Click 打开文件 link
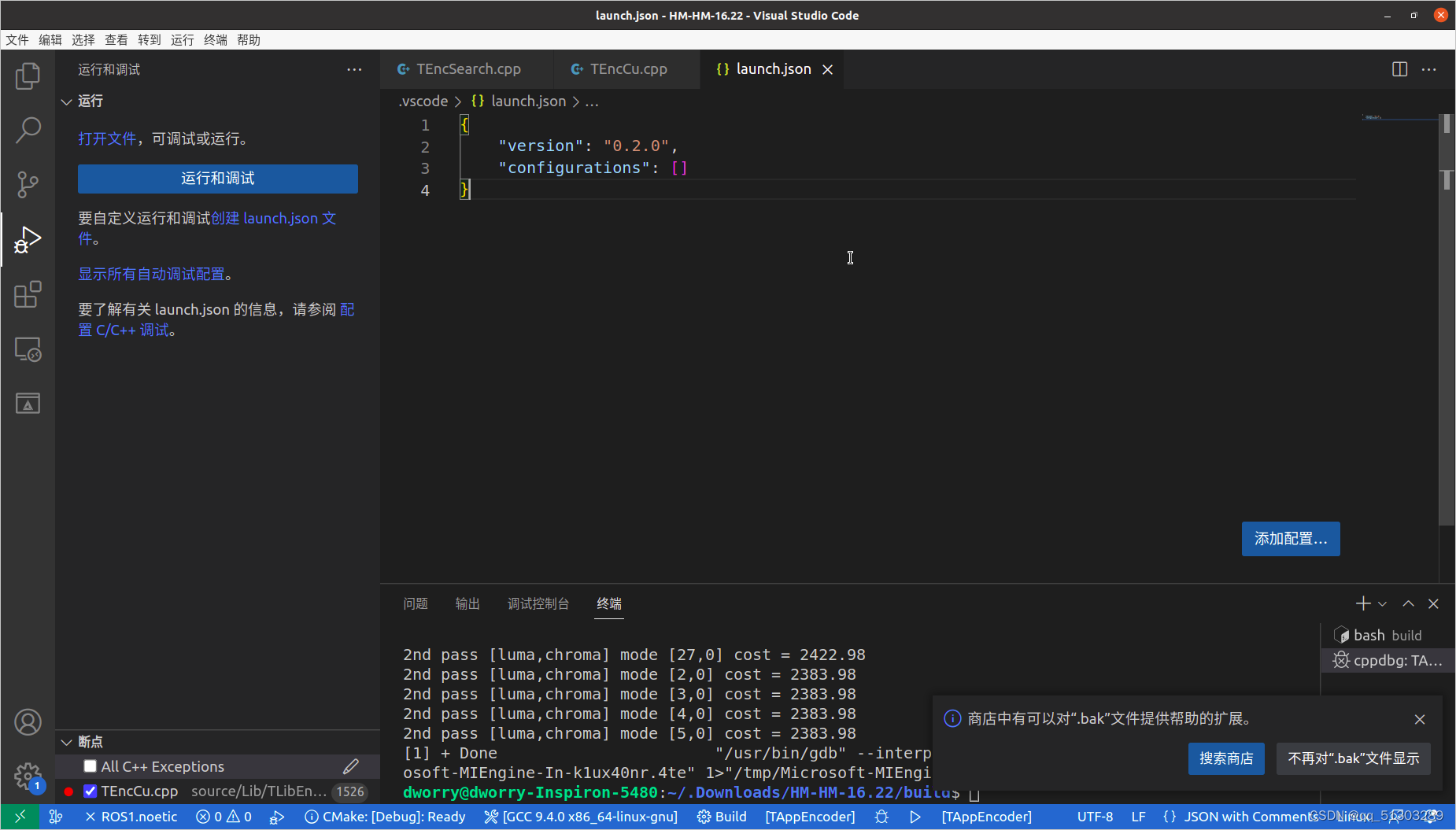The height and width of the screenshot is (830, 1456). (107, 139)
